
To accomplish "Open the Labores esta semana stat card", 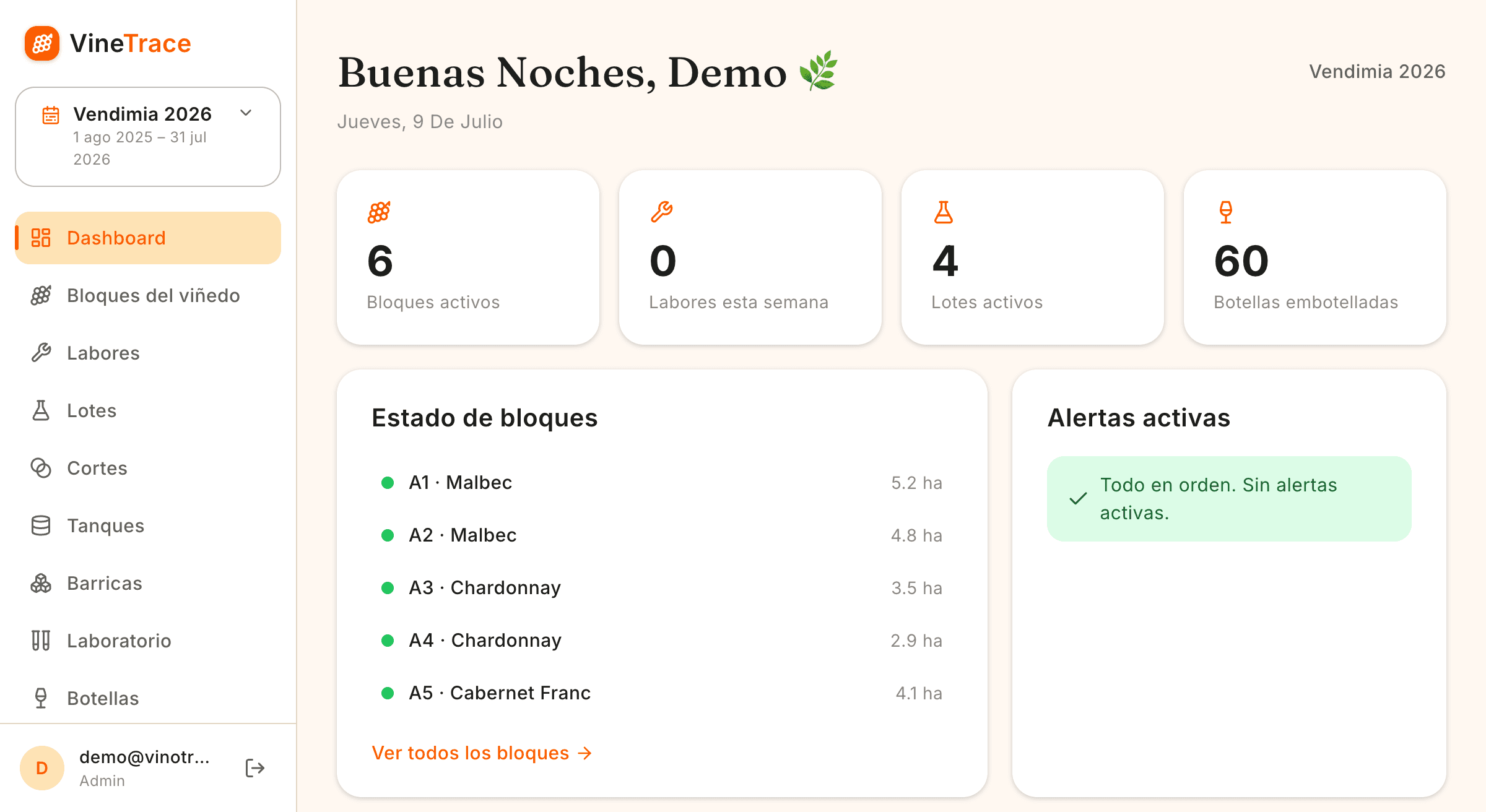I will click(x=750, y=257).
